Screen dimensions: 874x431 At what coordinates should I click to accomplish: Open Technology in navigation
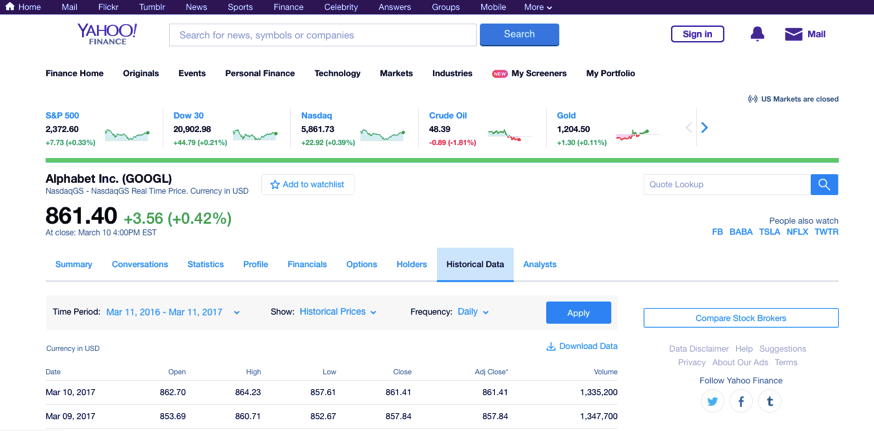(x=338, y=73)
